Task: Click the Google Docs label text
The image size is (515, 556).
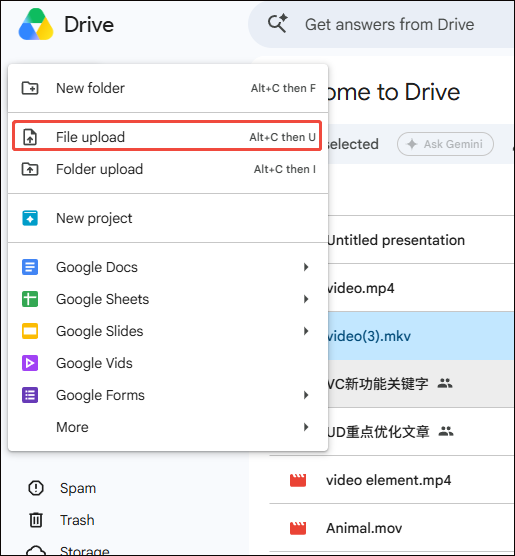Action: coord(97,267)
